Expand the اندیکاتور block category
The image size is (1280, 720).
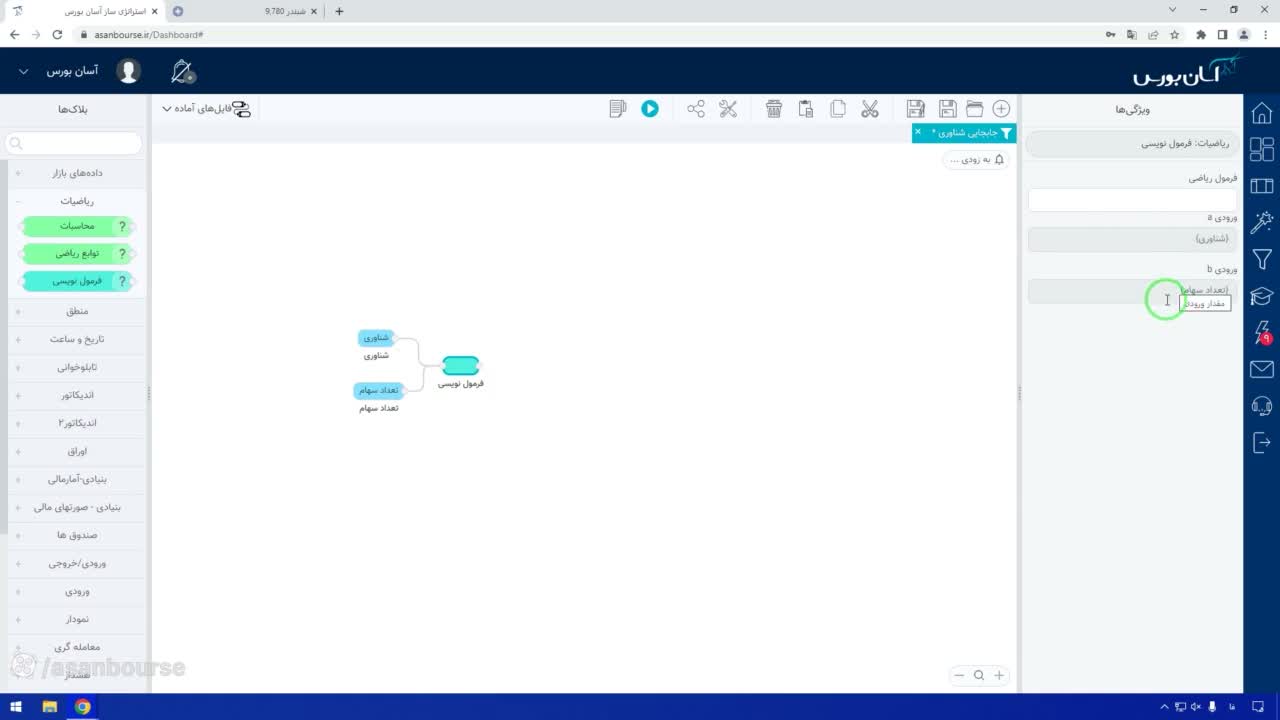pos(78,395)
